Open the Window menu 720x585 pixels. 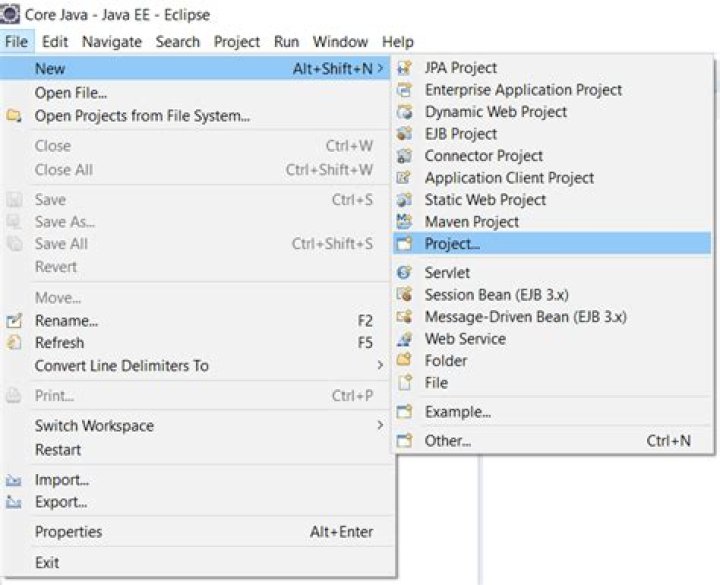pyautogui.click(x=340, y=42)
